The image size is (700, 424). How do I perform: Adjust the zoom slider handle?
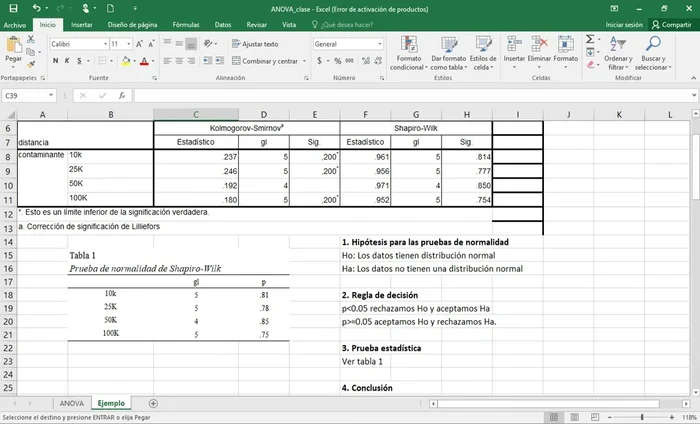tap(642, 417)
